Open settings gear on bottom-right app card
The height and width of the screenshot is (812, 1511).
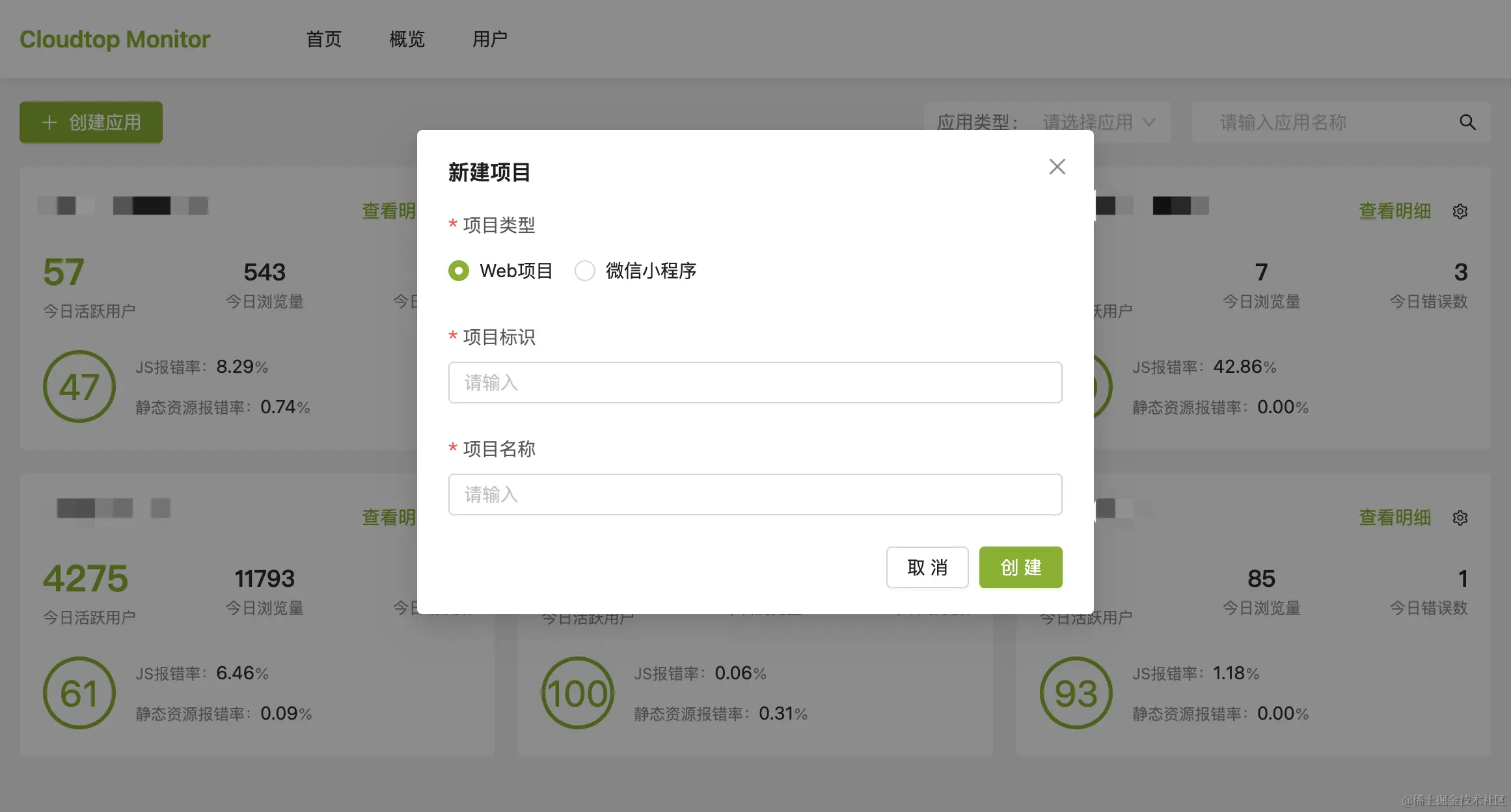point(1460,518)
